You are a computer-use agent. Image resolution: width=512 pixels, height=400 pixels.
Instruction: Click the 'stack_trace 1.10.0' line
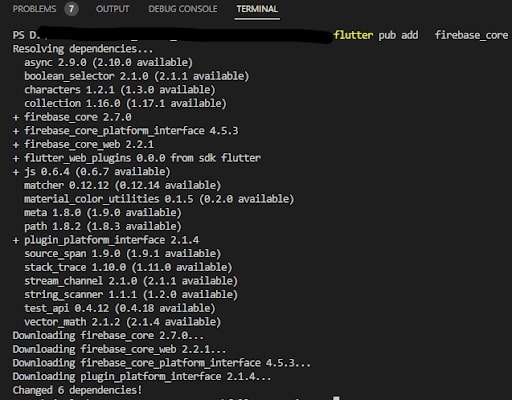(128, 267)
